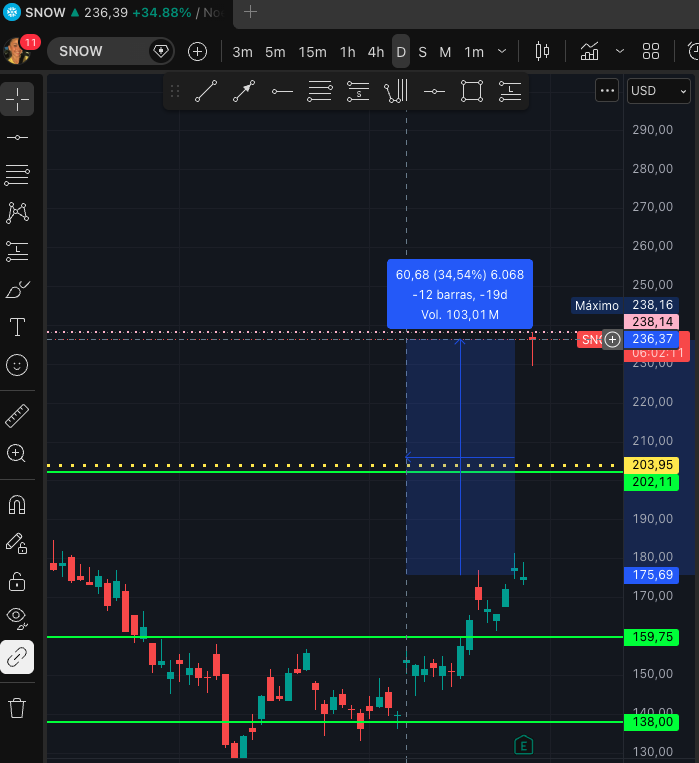Select horizontal ray in favorites toolbar
This screenshot has width=699, height=763.
pos(282,91)
